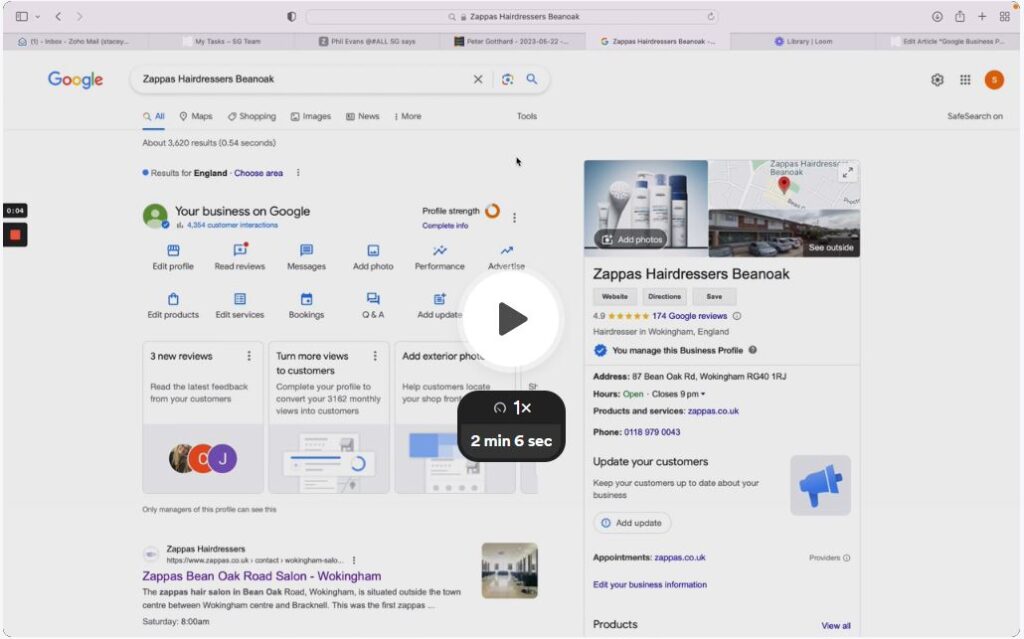Screen dimensions: 1024x639
Task: Switch to the Zoho Mail Inbox browser tab
Action: coord(74,41)
